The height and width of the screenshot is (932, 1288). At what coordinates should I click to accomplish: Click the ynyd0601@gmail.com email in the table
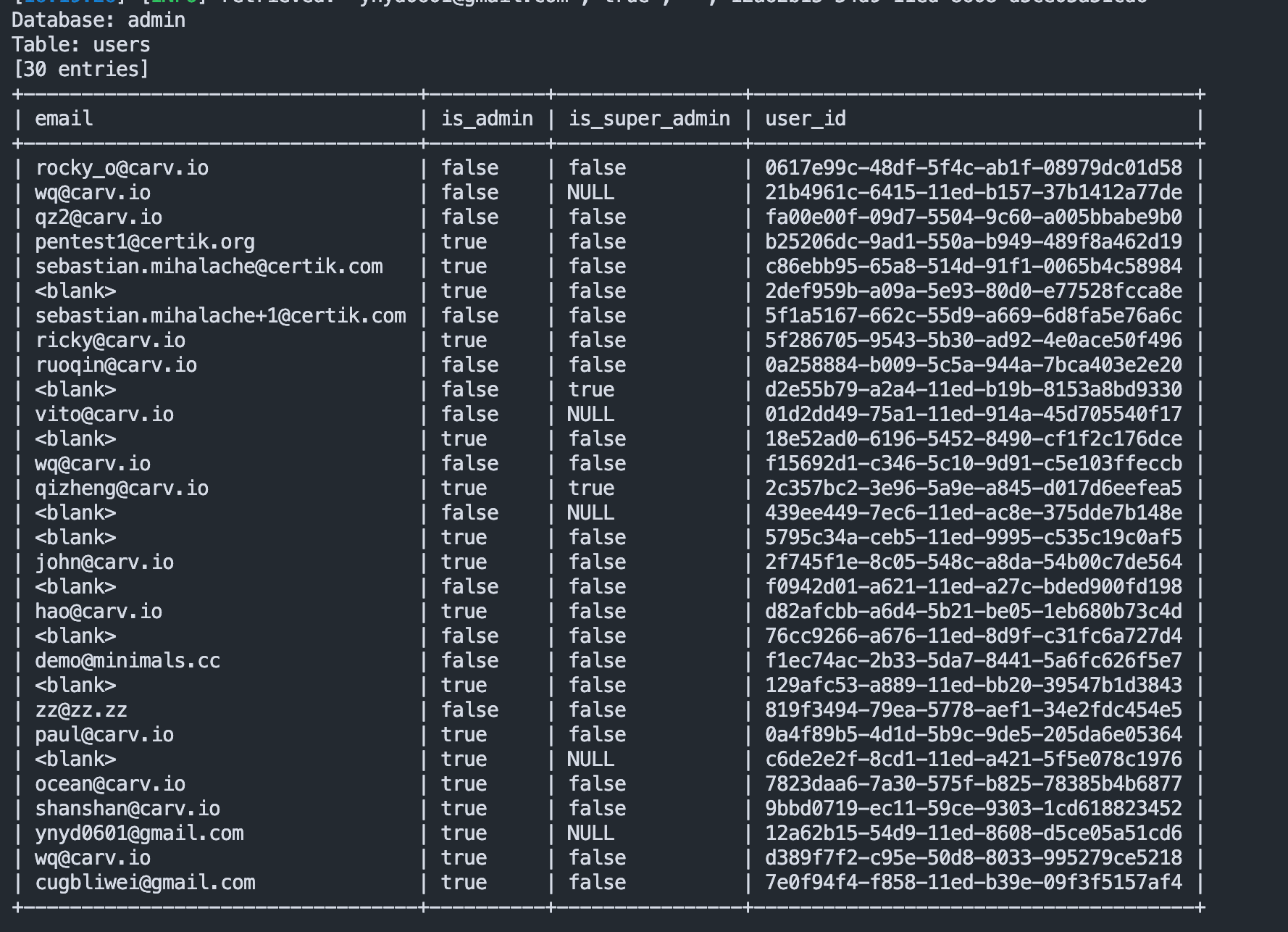pyautogui.click(x=139, y=833)
